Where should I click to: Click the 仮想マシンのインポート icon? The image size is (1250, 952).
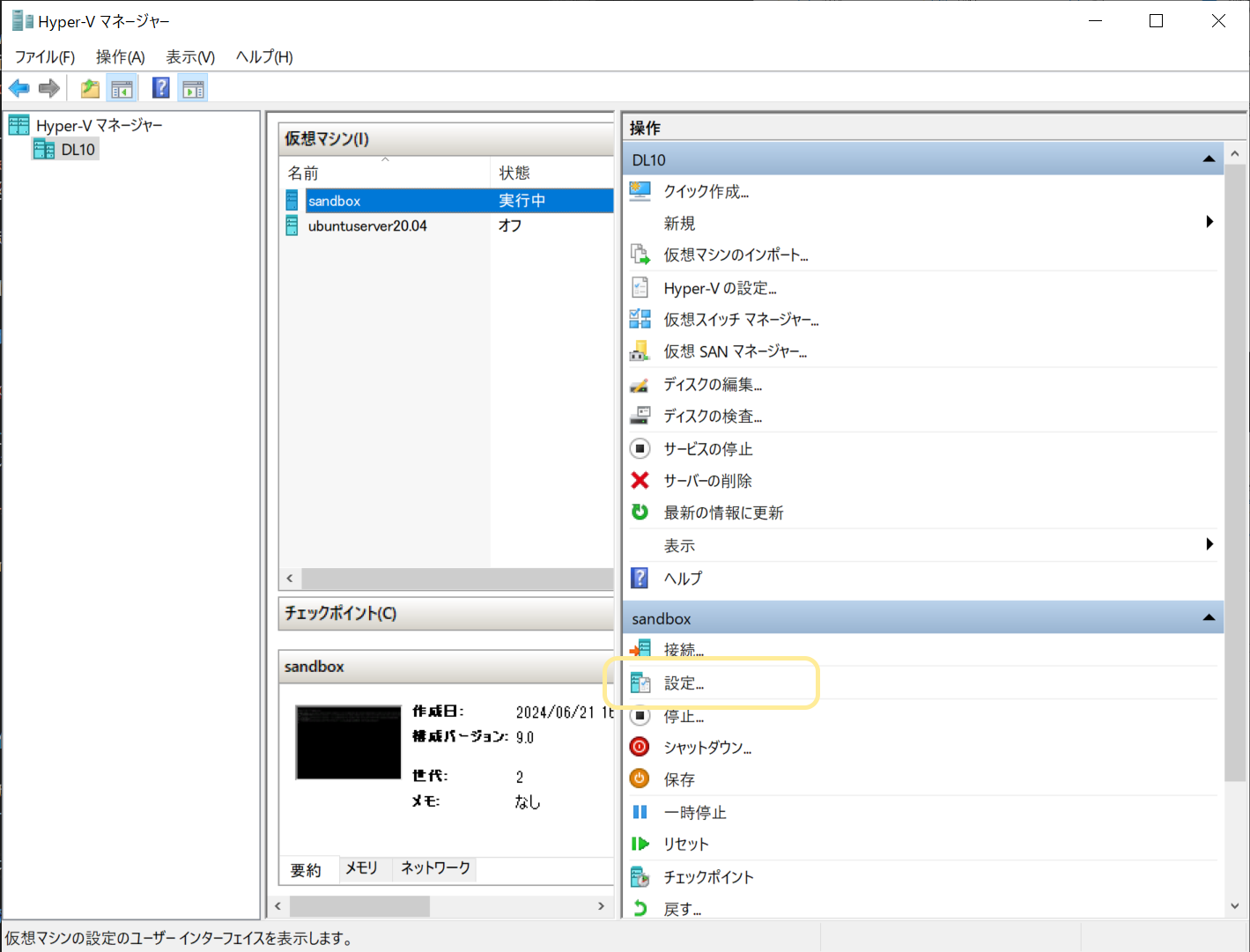click(x=640, y=255)
